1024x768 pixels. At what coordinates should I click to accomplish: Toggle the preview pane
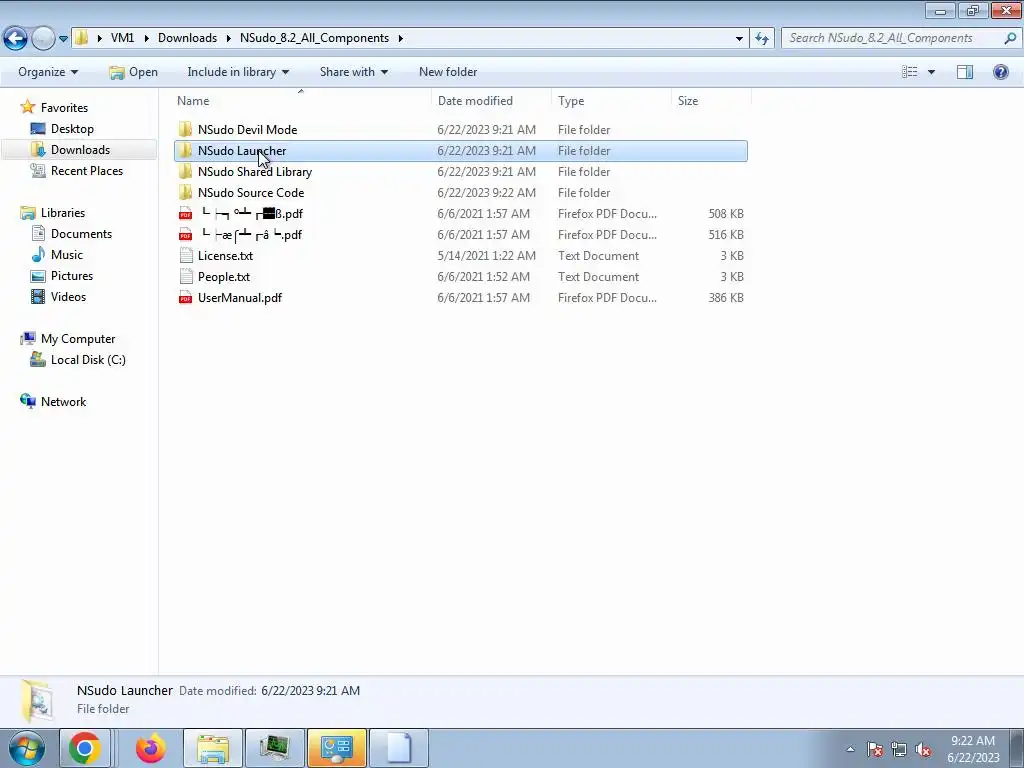[x=965, y=72]
